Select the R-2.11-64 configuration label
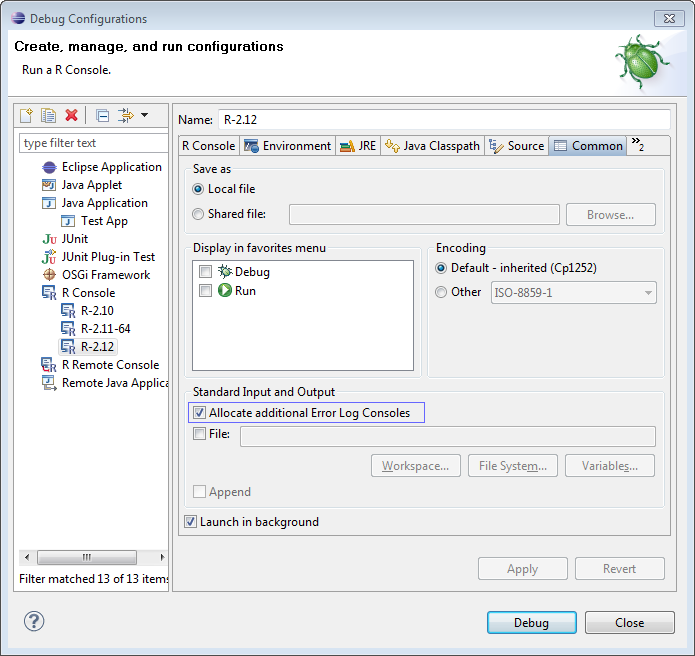Viewport: 695px width, 656px height. 105,329
